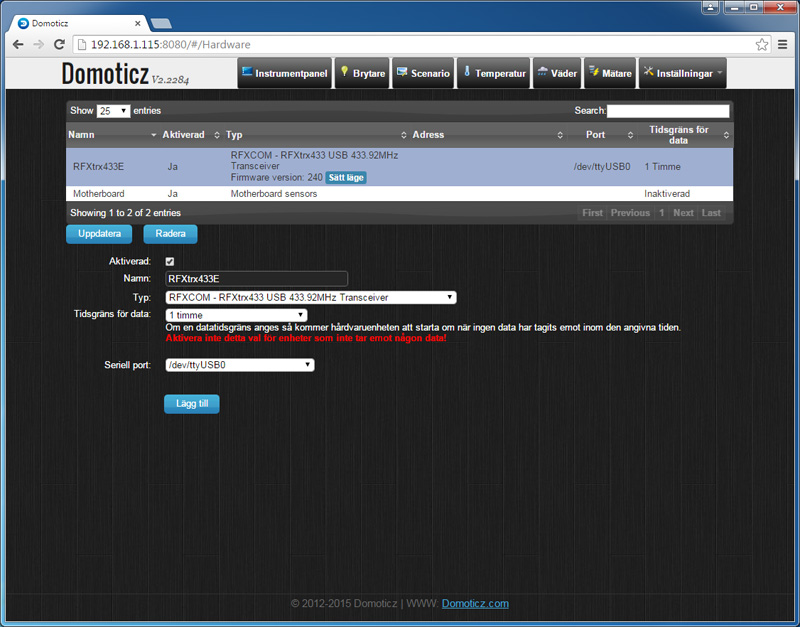
Task: Click the Last pagination button
Action: pyautogui.click(x=711, y=213)
